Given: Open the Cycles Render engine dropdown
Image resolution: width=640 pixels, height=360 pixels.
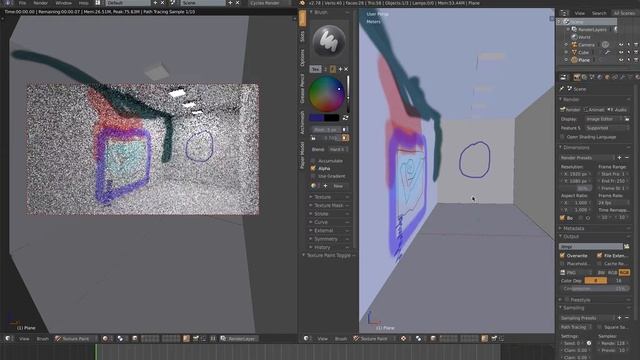Looking at the screenshot, I should 267,3.
